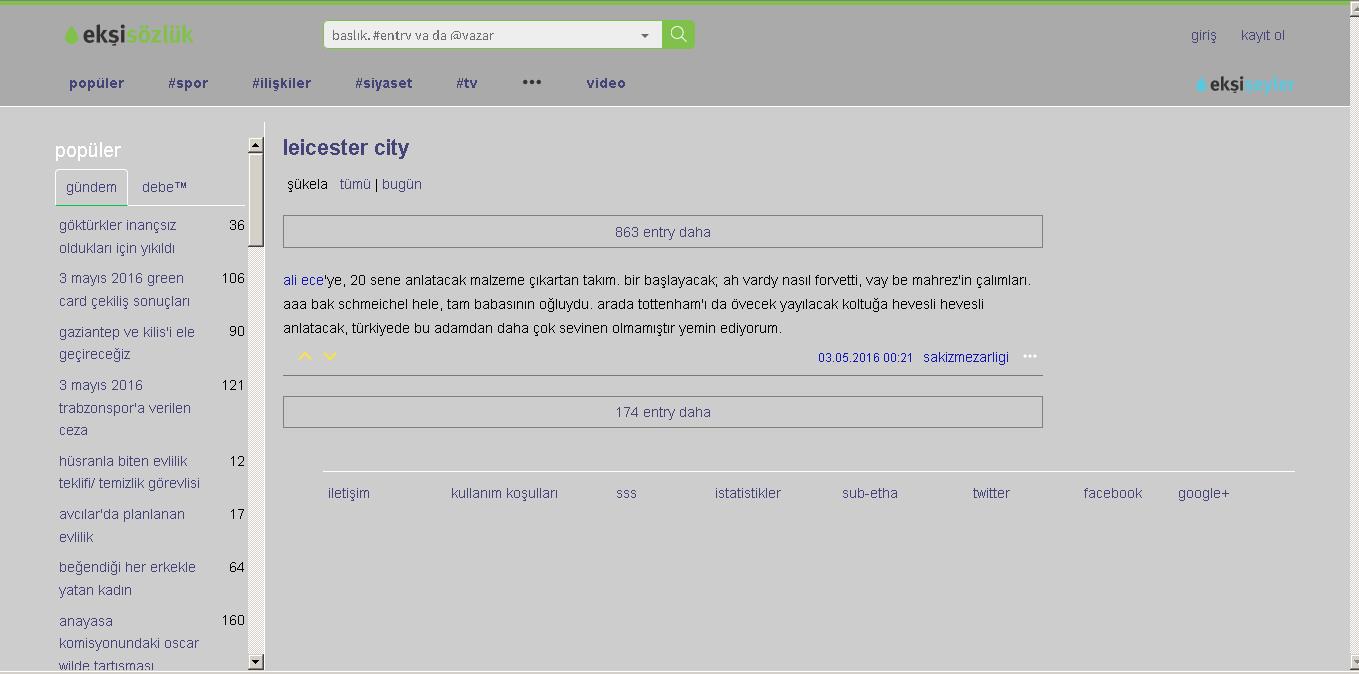This screenshot has width=1359, height=674.
Task: Downvote the entry with the down chevron
Action: (330, 356)
